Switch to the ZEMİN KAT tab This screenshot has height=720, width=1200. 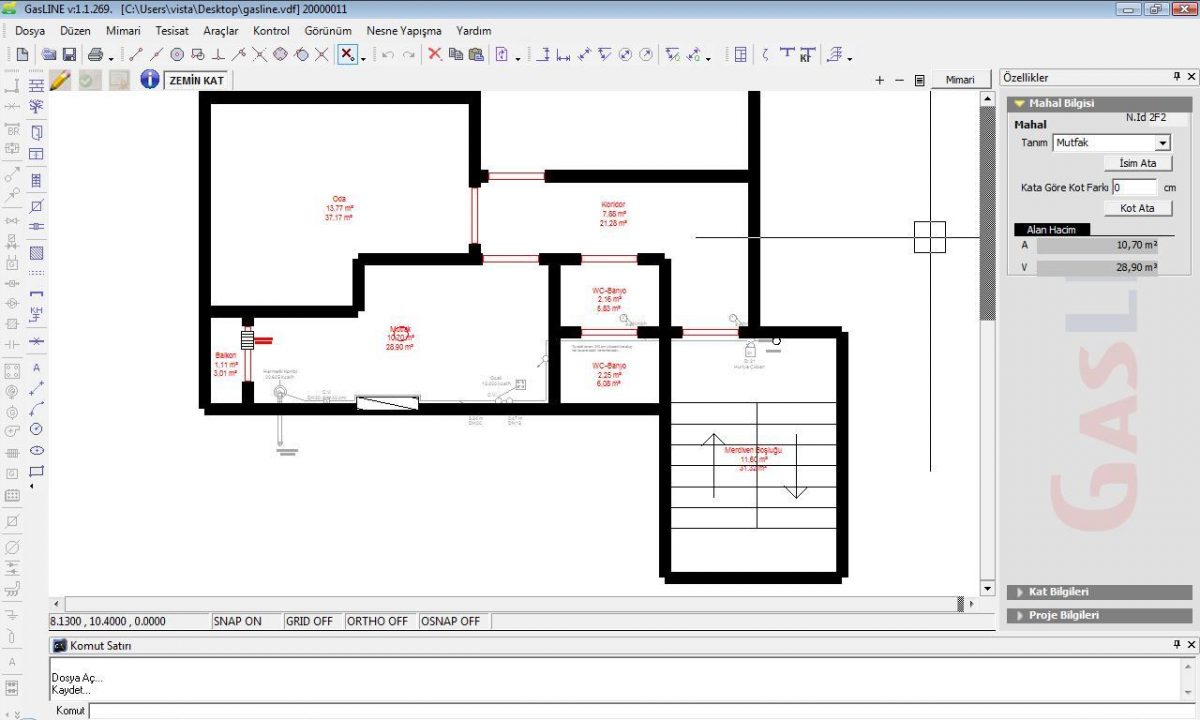coord(196,80)
